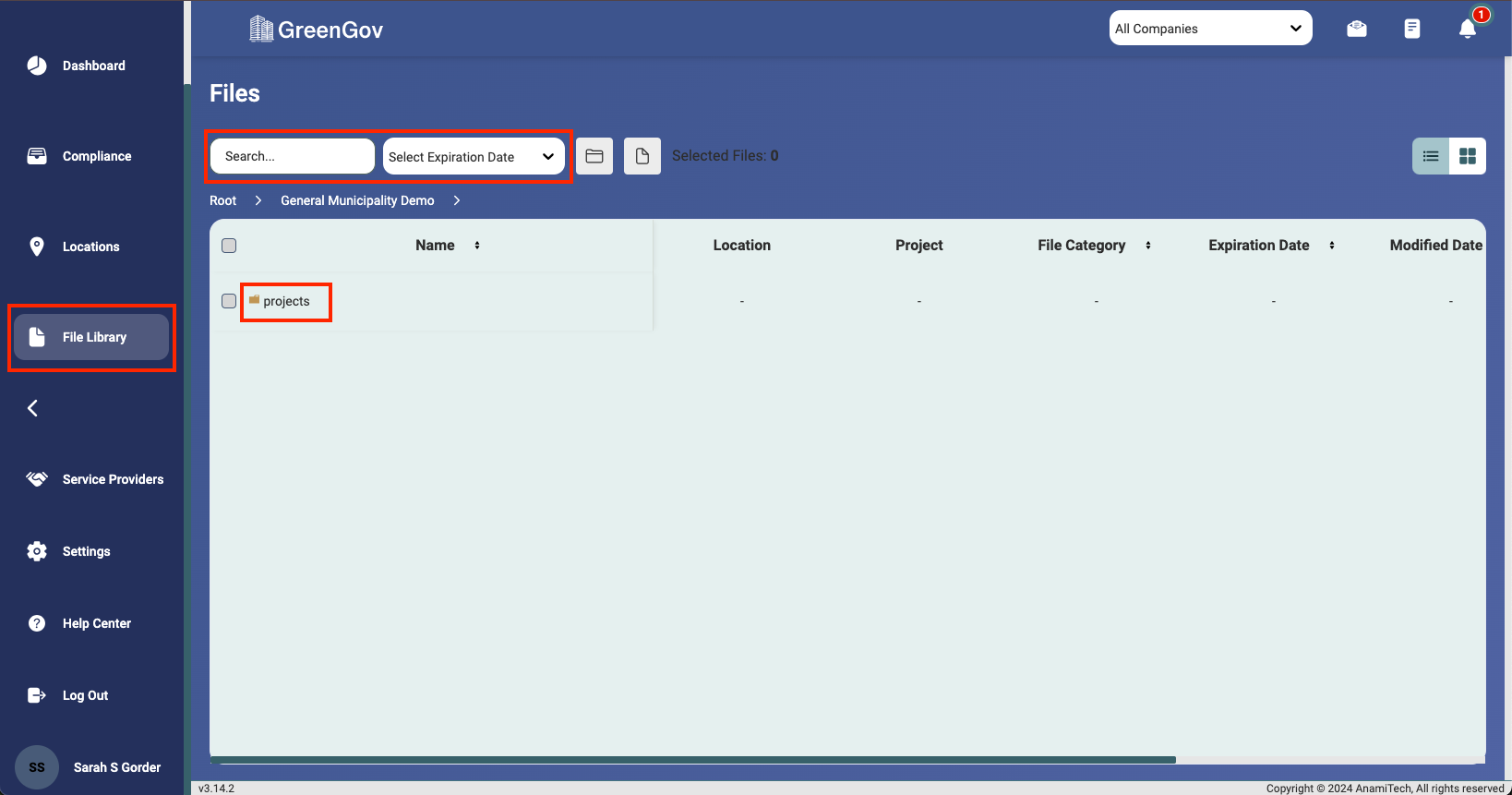Open Locations from the sidebar

point(91,247)
